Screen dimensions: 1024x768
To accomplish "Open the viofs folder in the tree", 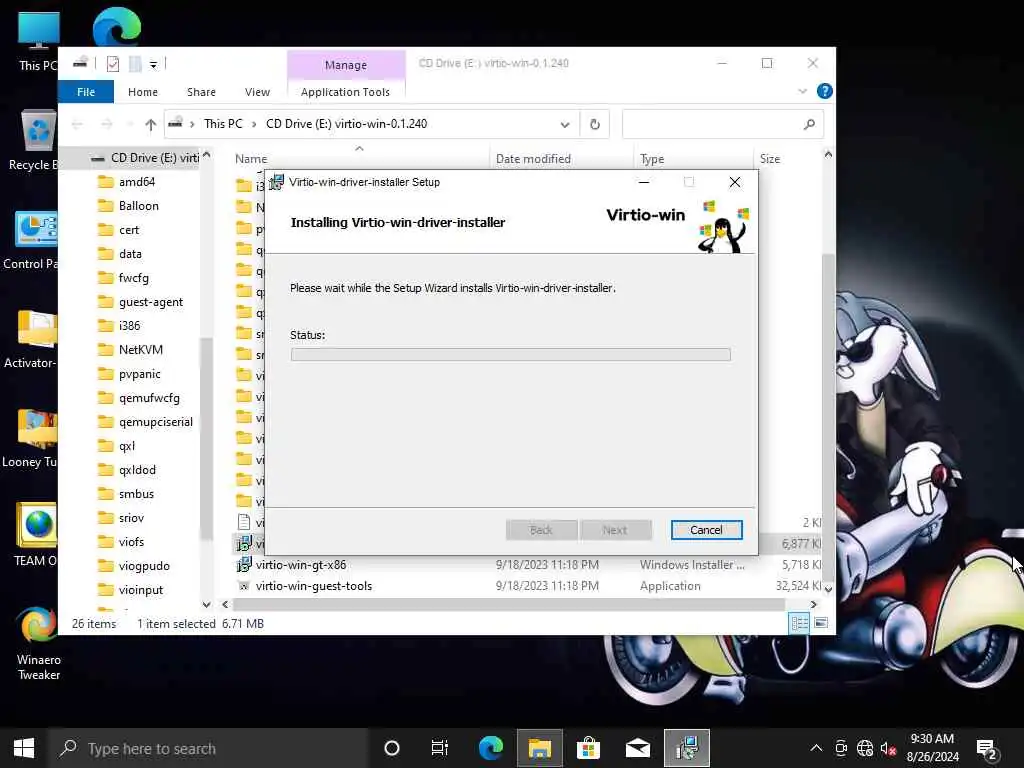I will point(131,542).
